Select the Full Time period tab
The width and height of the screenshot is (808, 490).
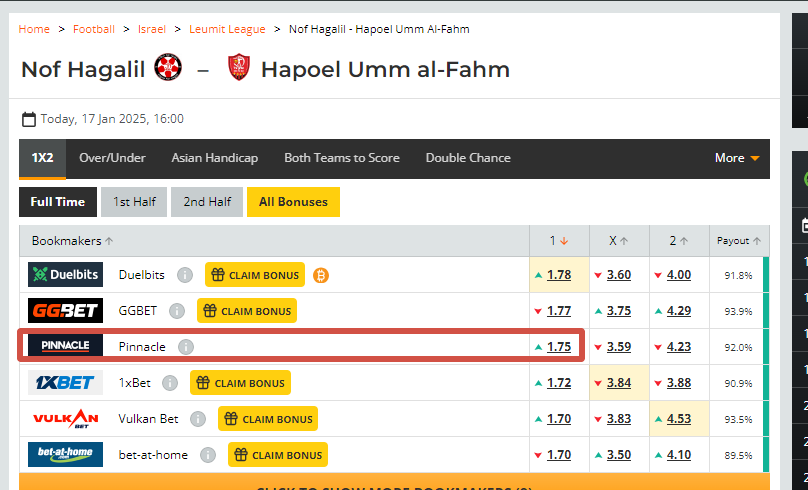coord(58,202)
